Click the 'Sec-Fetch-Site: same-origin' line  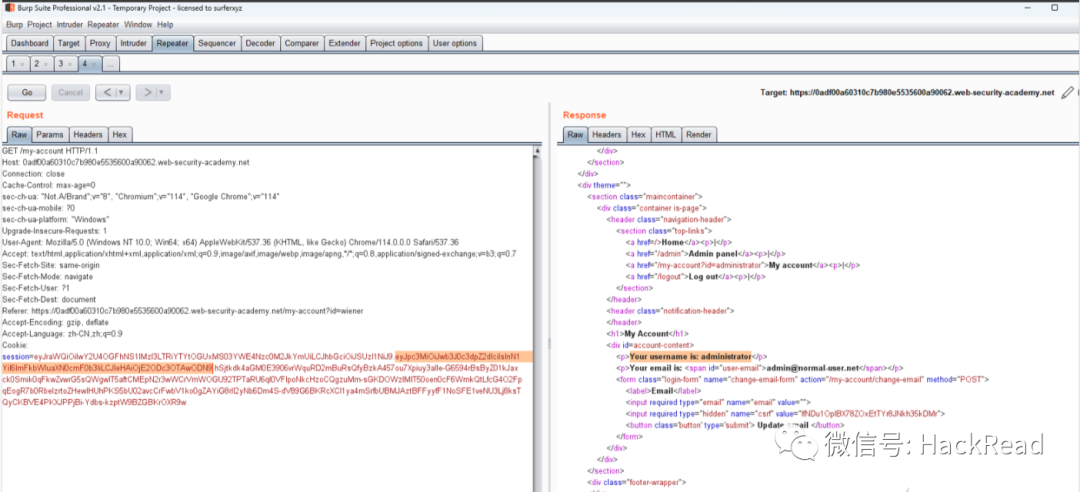tap(52, 265)
